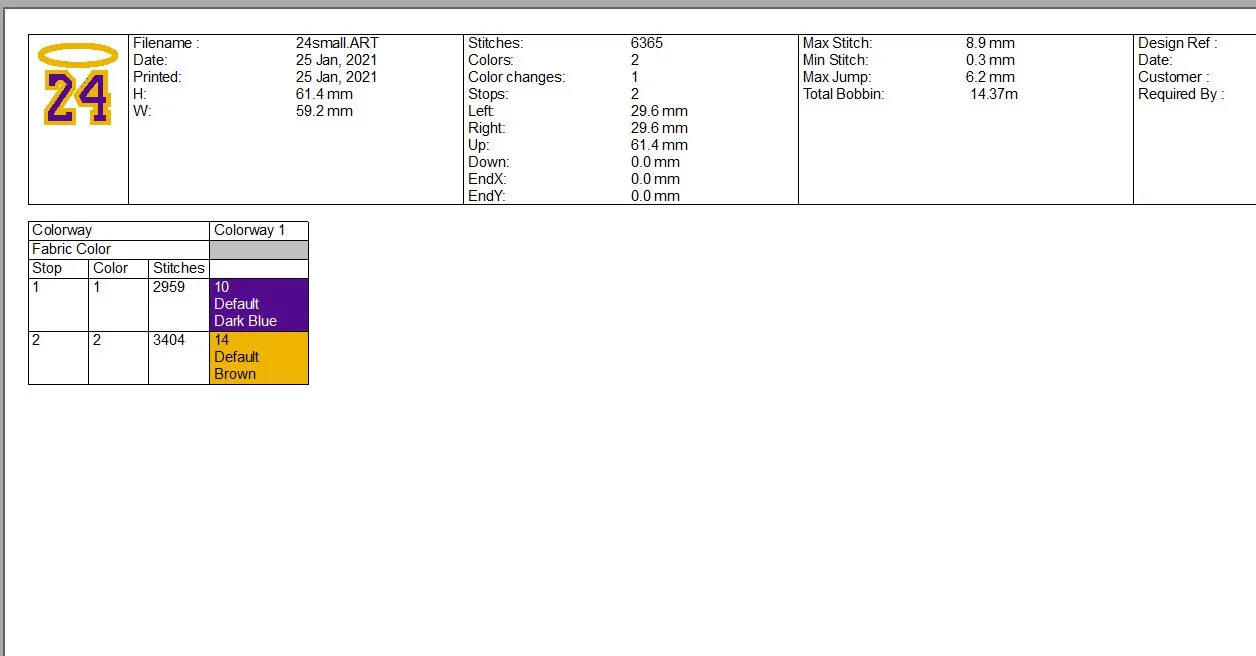Click the 'Max Stitch:' label

coord(837,43)
